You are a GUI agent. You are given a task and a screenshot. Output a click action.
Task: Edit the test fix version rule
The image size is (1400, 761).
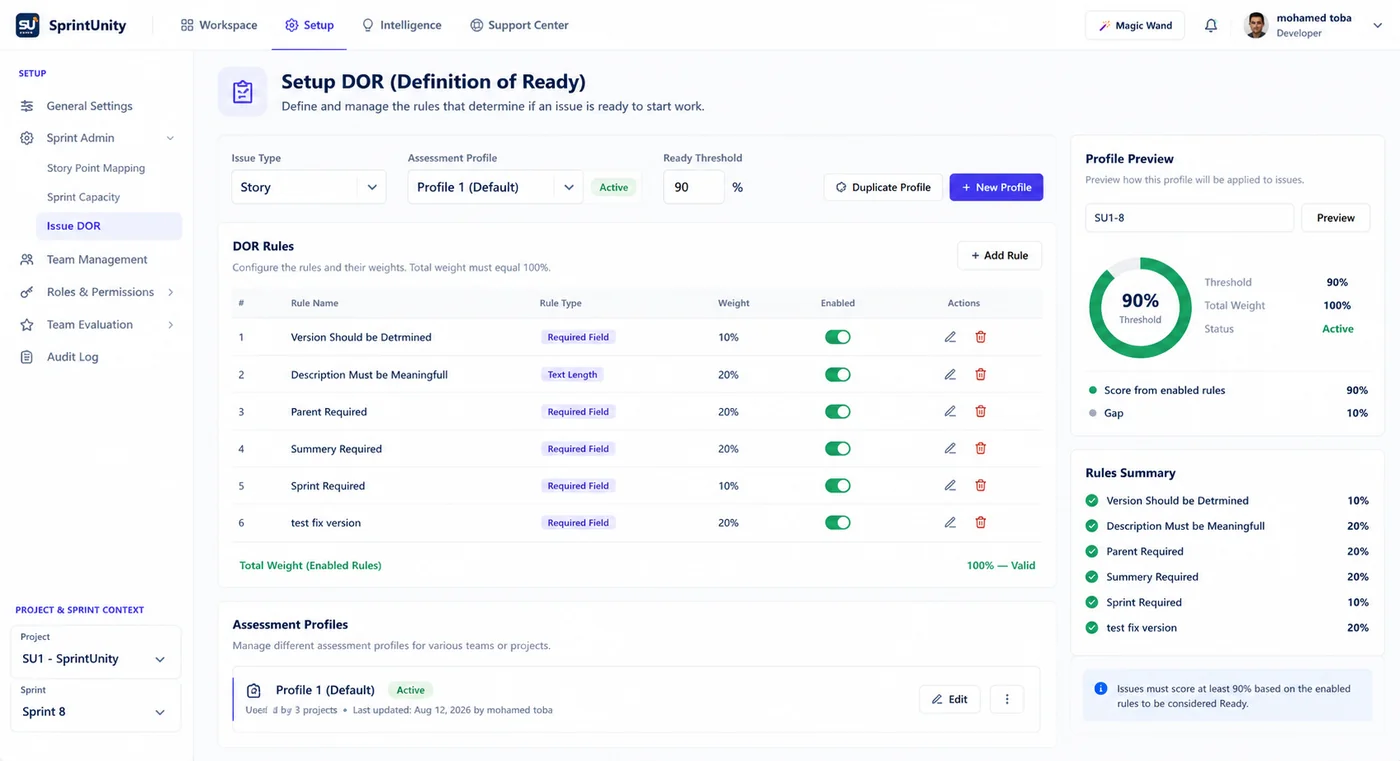950,522
